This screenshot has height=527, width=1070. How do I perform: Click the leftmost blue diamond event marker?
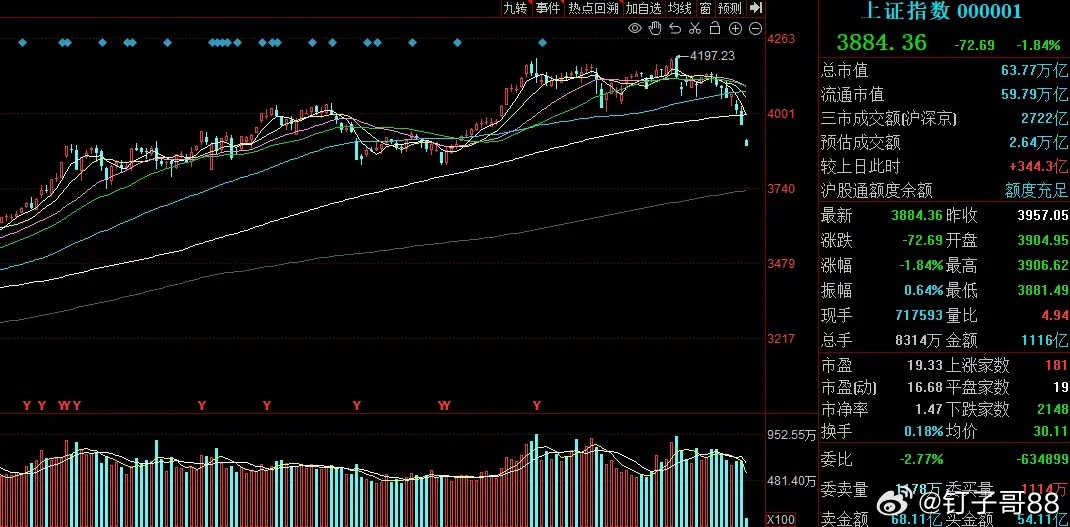pyautogui.click(x=23, y=43)
